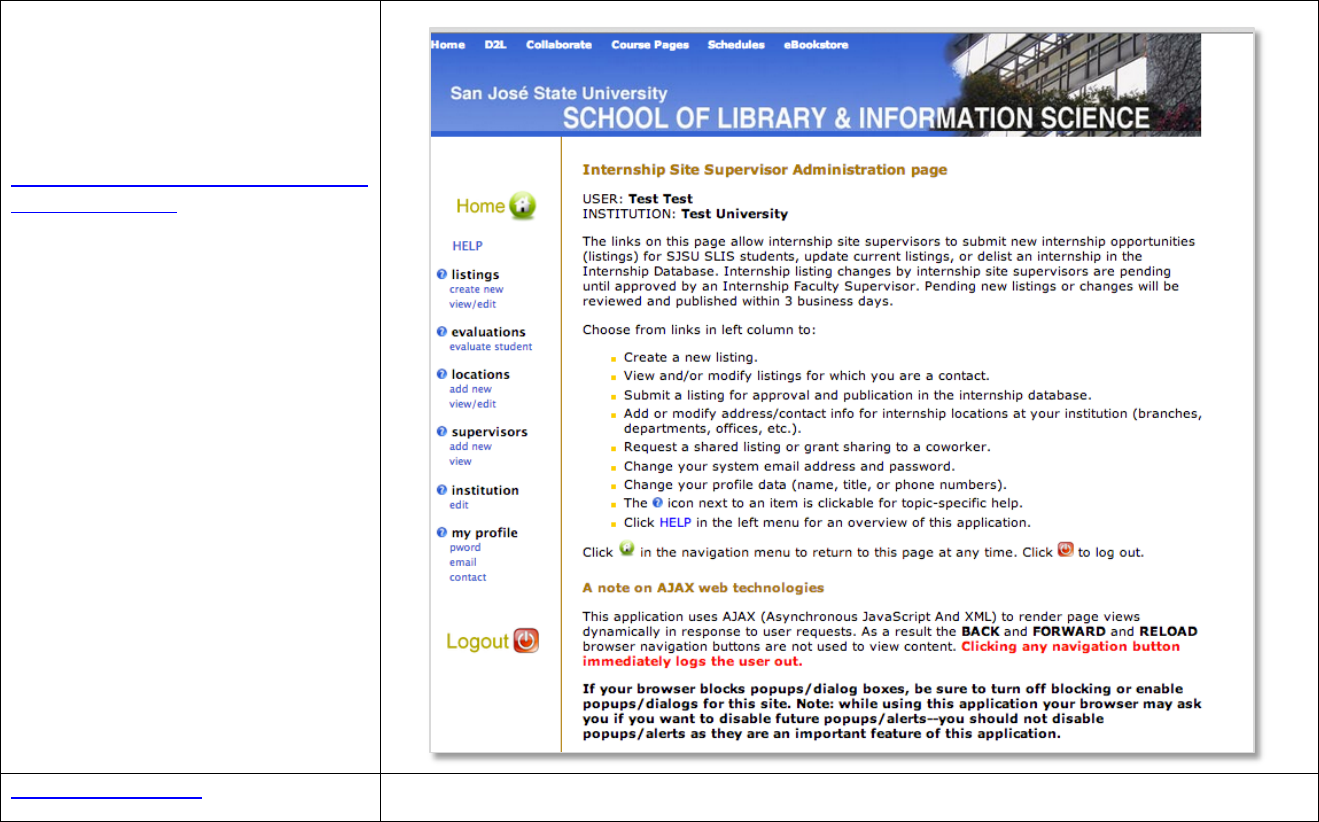Click the small red logout icon before "to log out"
This screenshot has height=822, width=1319.
coord(1066,550)
